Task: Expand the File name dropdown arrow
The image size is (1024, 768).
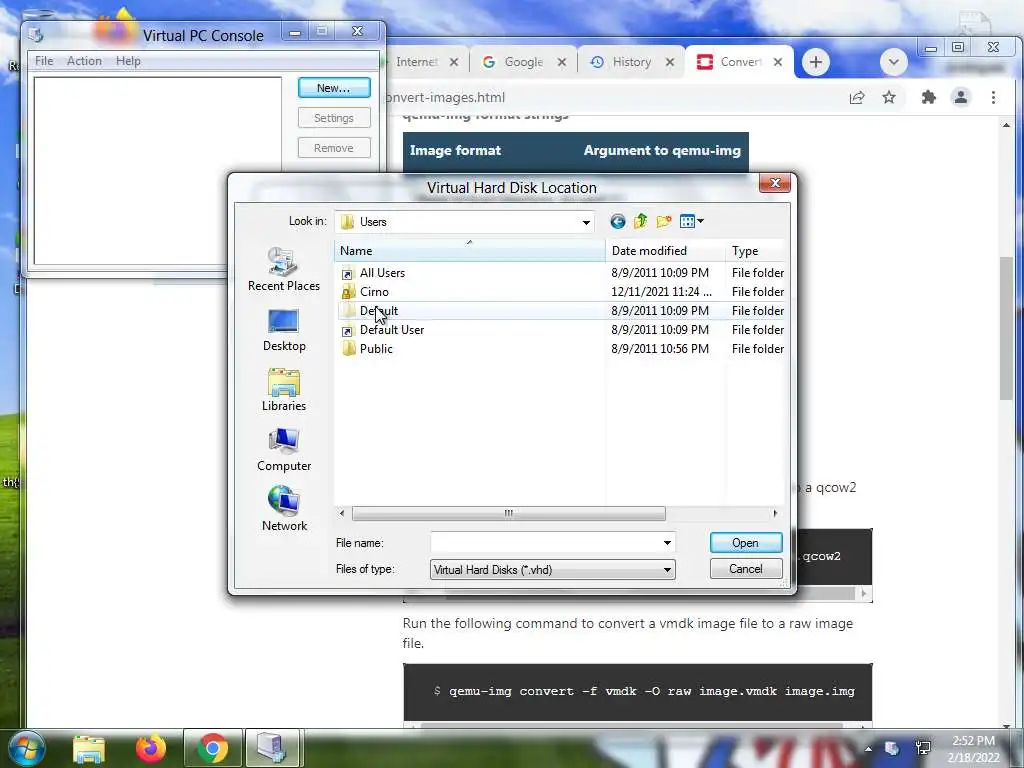Action: click(x=667, y=543)
